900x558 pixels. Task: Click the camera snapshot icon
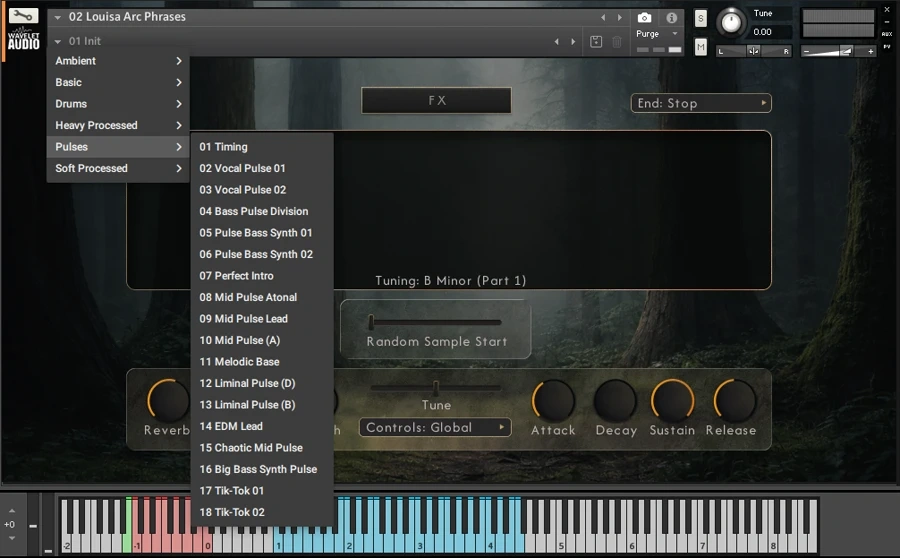pyautogui.click(x=645, y=18)
